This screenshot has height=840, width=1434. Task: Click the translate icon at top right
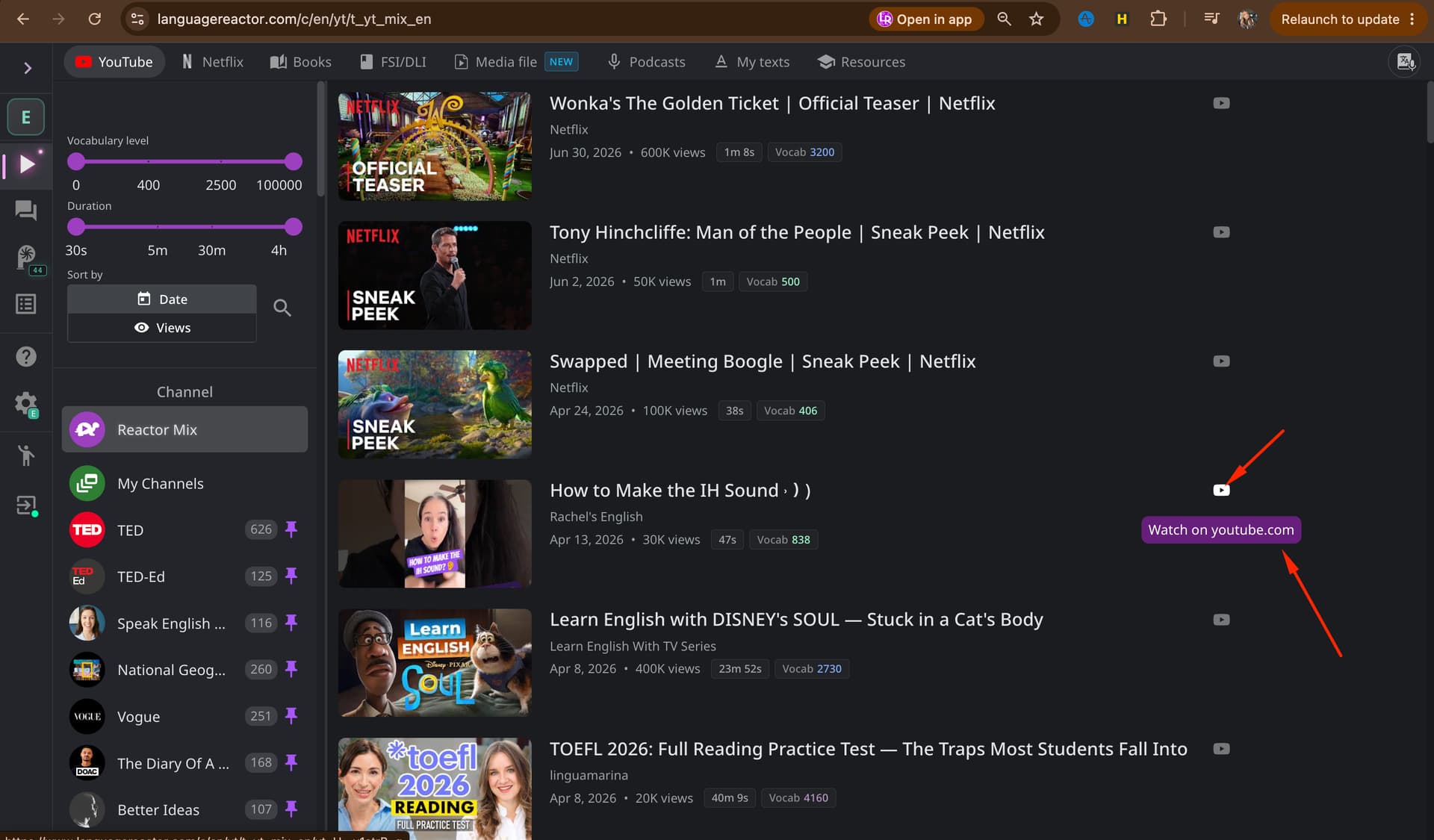pyautogui.click(x=1405, y=62)
